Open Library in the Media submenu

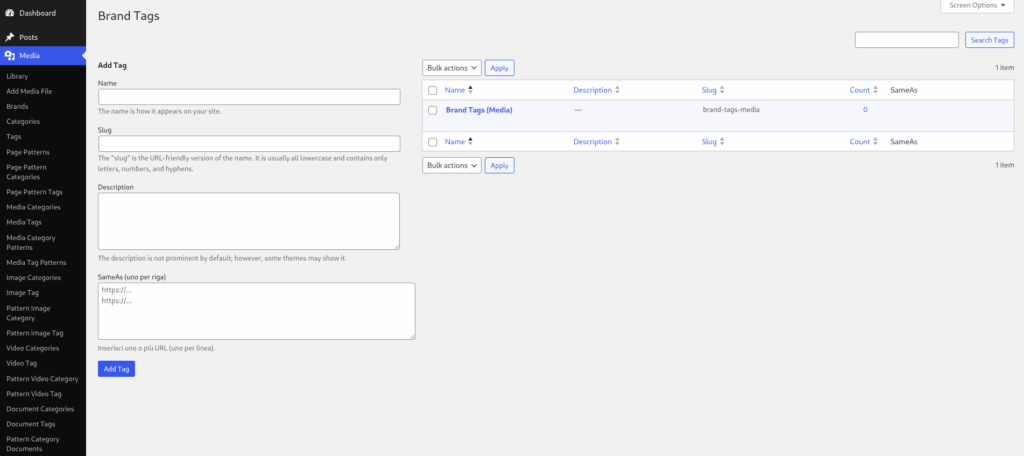pos(17,76)
